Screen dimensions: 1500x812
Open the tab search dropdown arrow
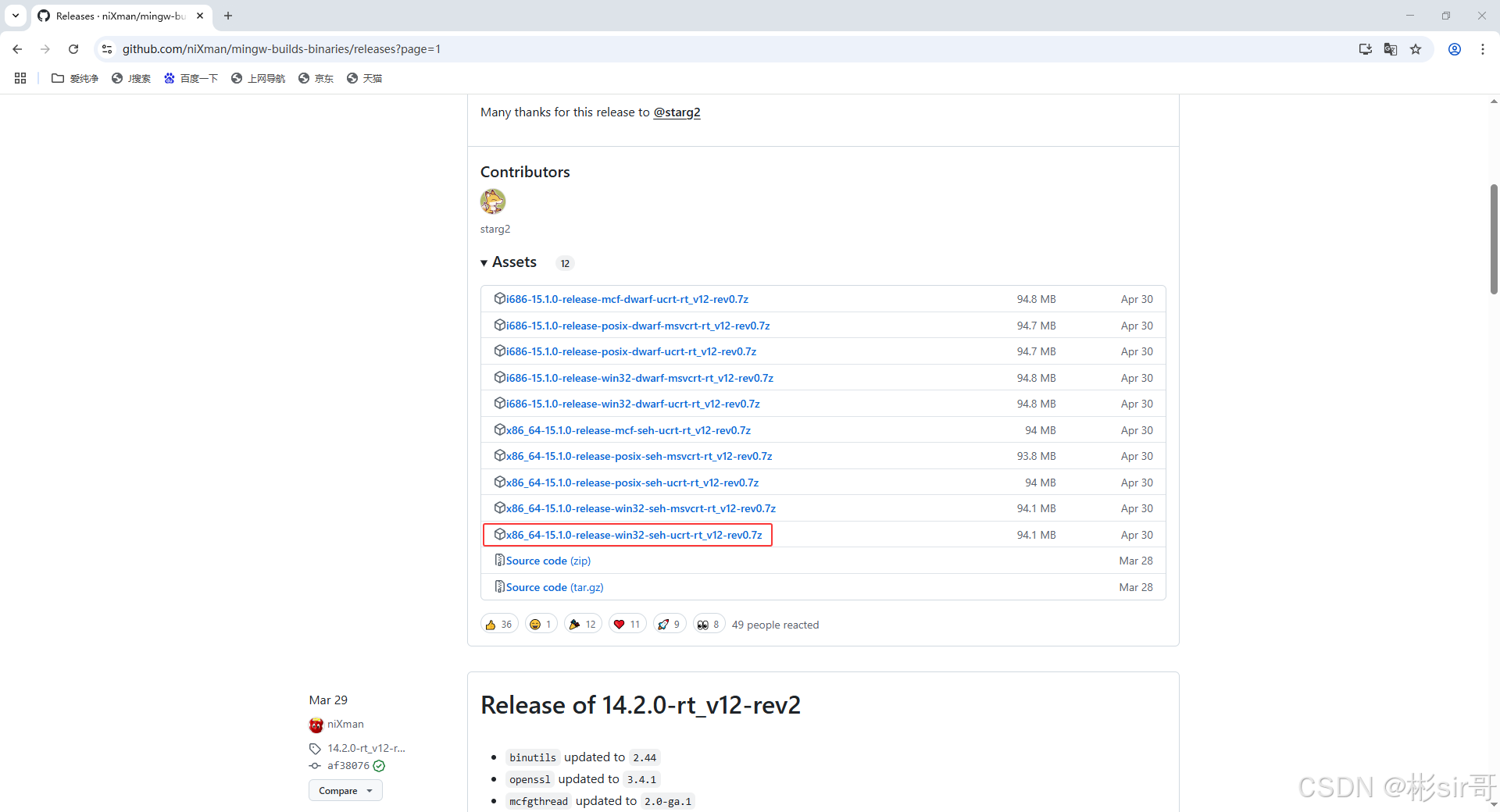click(16, 16)
